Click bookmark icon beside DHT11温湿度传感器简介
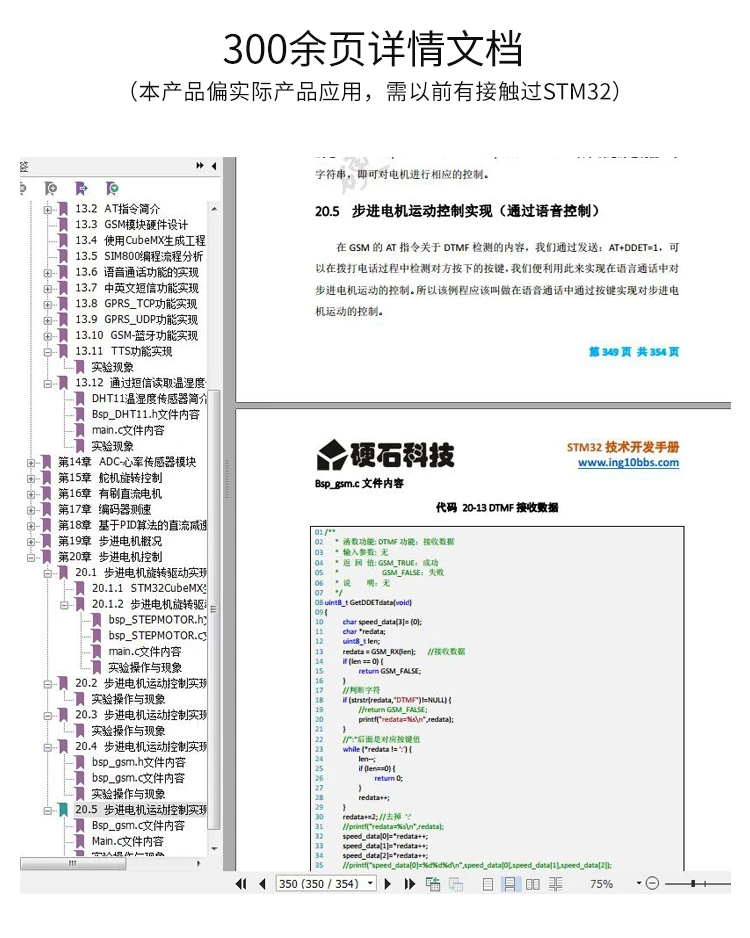 [x=80, y=398]
